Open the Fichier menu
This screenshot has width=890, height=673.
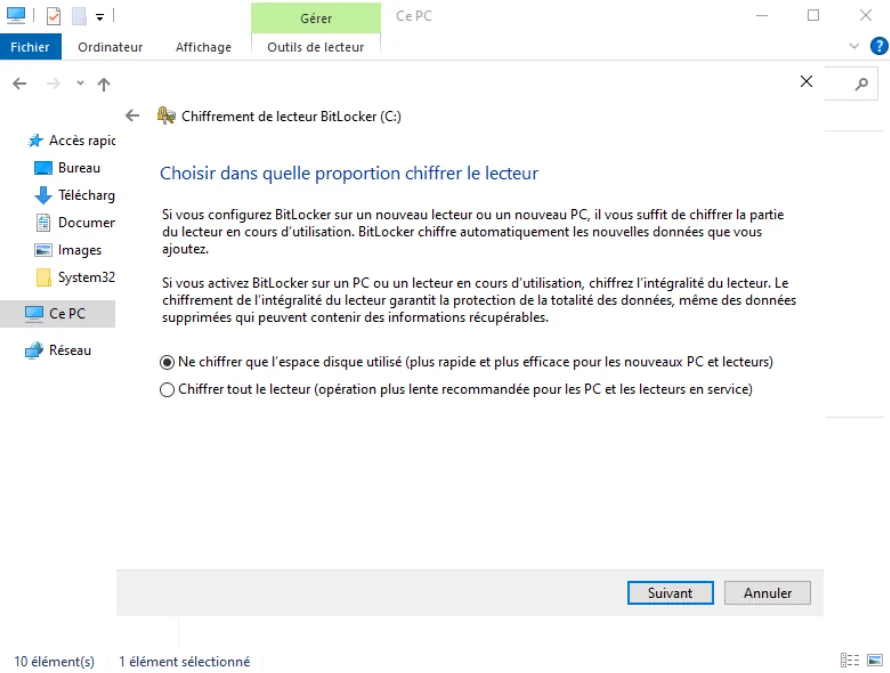pos(30,47)
